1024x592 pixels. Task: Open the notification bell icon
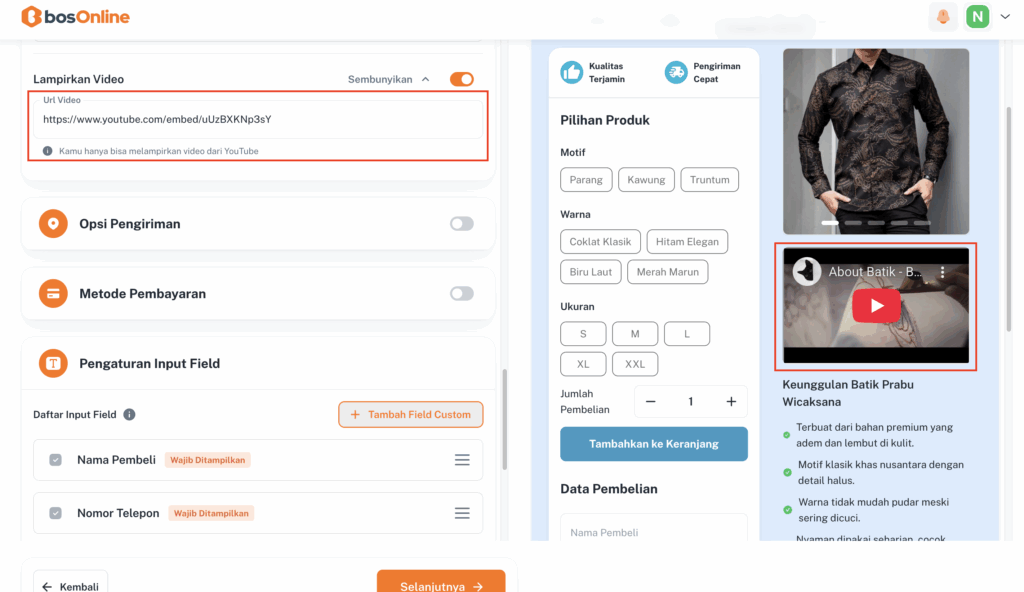(942, 17)
